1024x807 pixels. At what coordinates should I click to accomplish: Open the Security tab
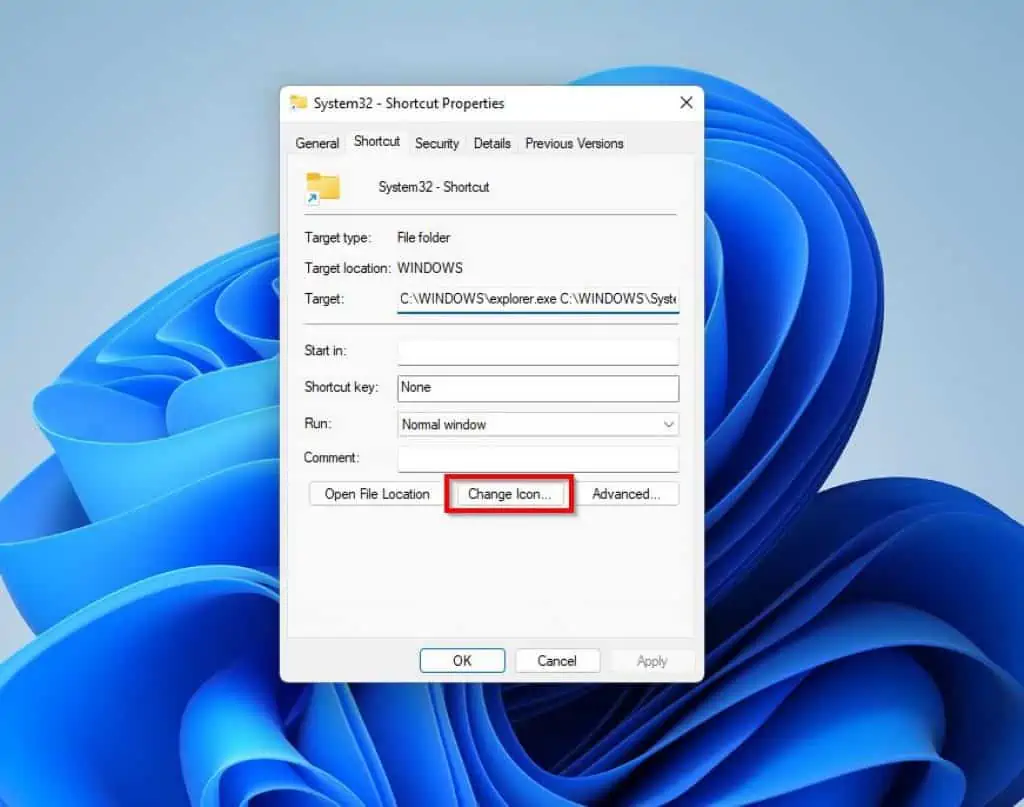click(437, 143)
